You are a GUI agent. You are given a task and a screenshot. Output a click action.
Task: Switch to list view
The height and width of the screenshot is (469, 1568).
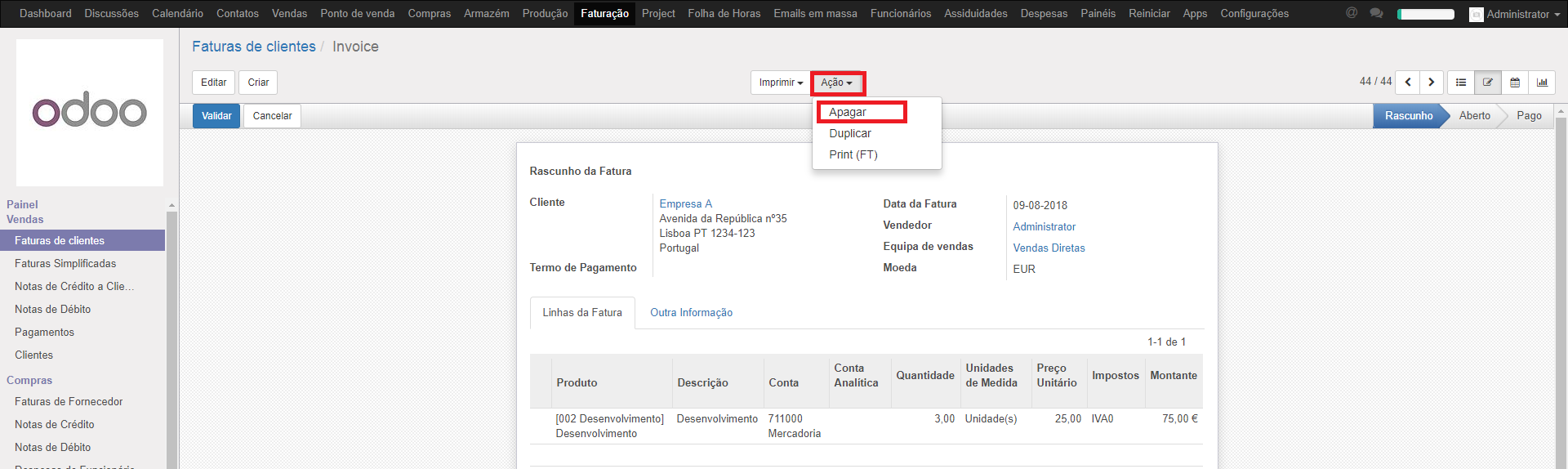[1461, 83]
